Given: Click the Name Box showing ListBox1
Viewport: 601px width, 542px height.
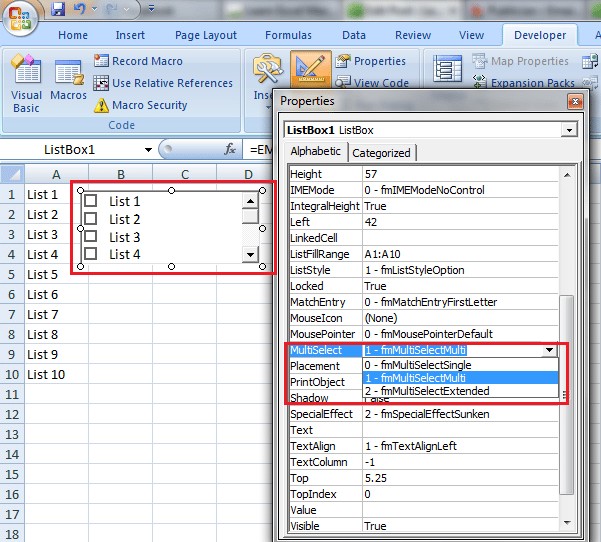Looking at the screenshot, I should 71,149.
